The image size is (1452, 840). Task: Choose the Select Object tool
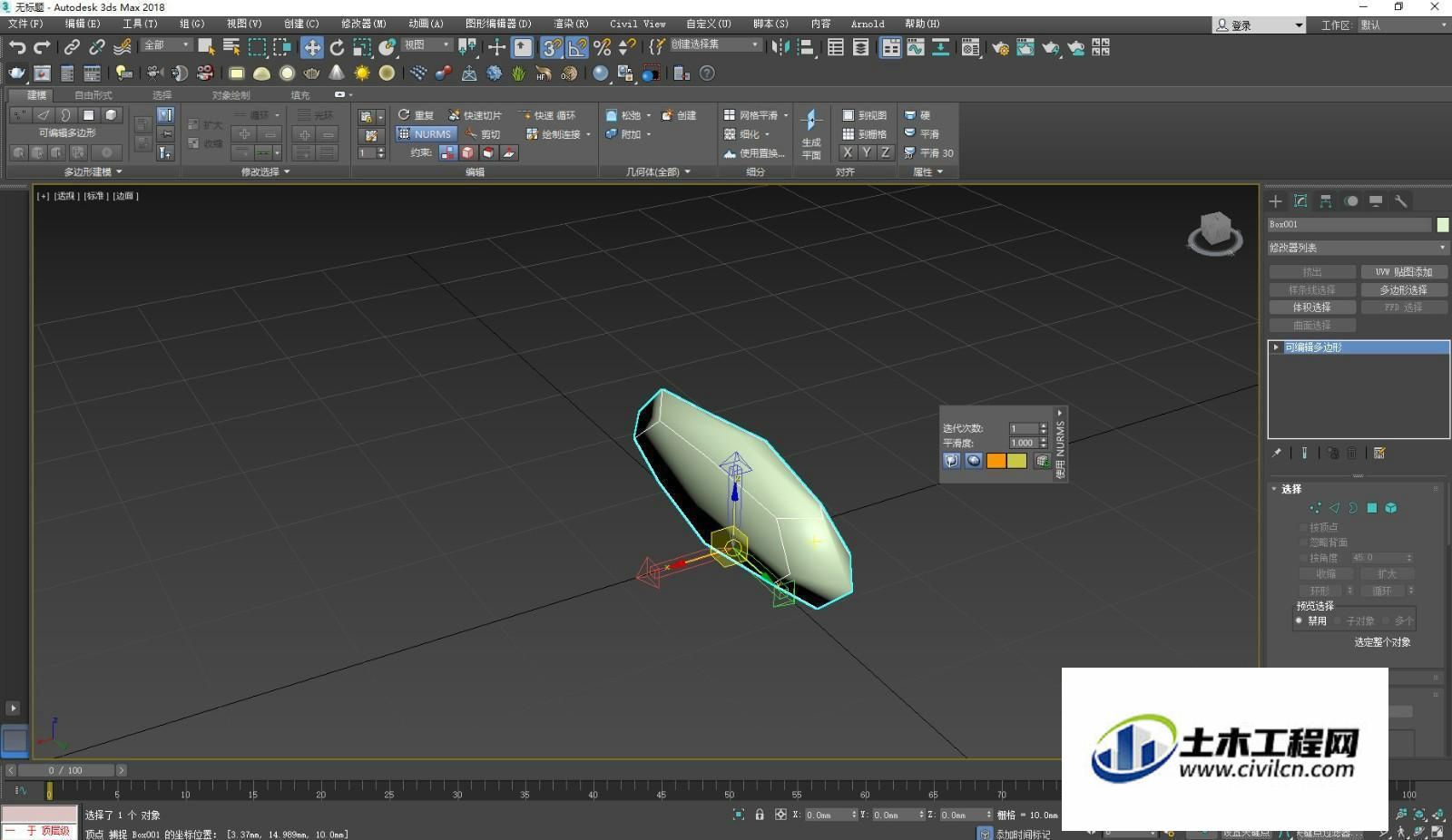(207, 46)
